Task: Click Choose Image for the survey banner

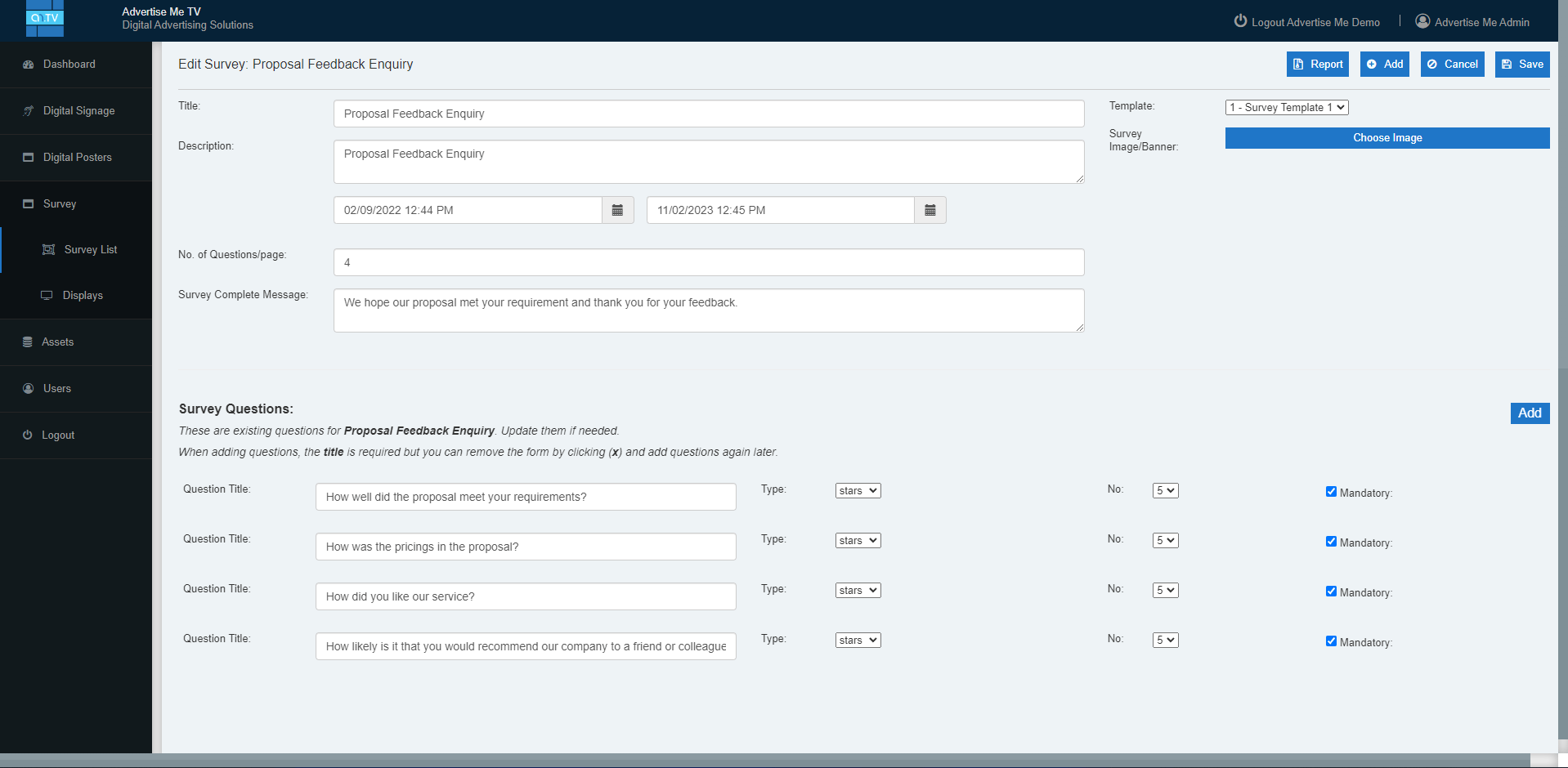Action: tap(1387, 137)
